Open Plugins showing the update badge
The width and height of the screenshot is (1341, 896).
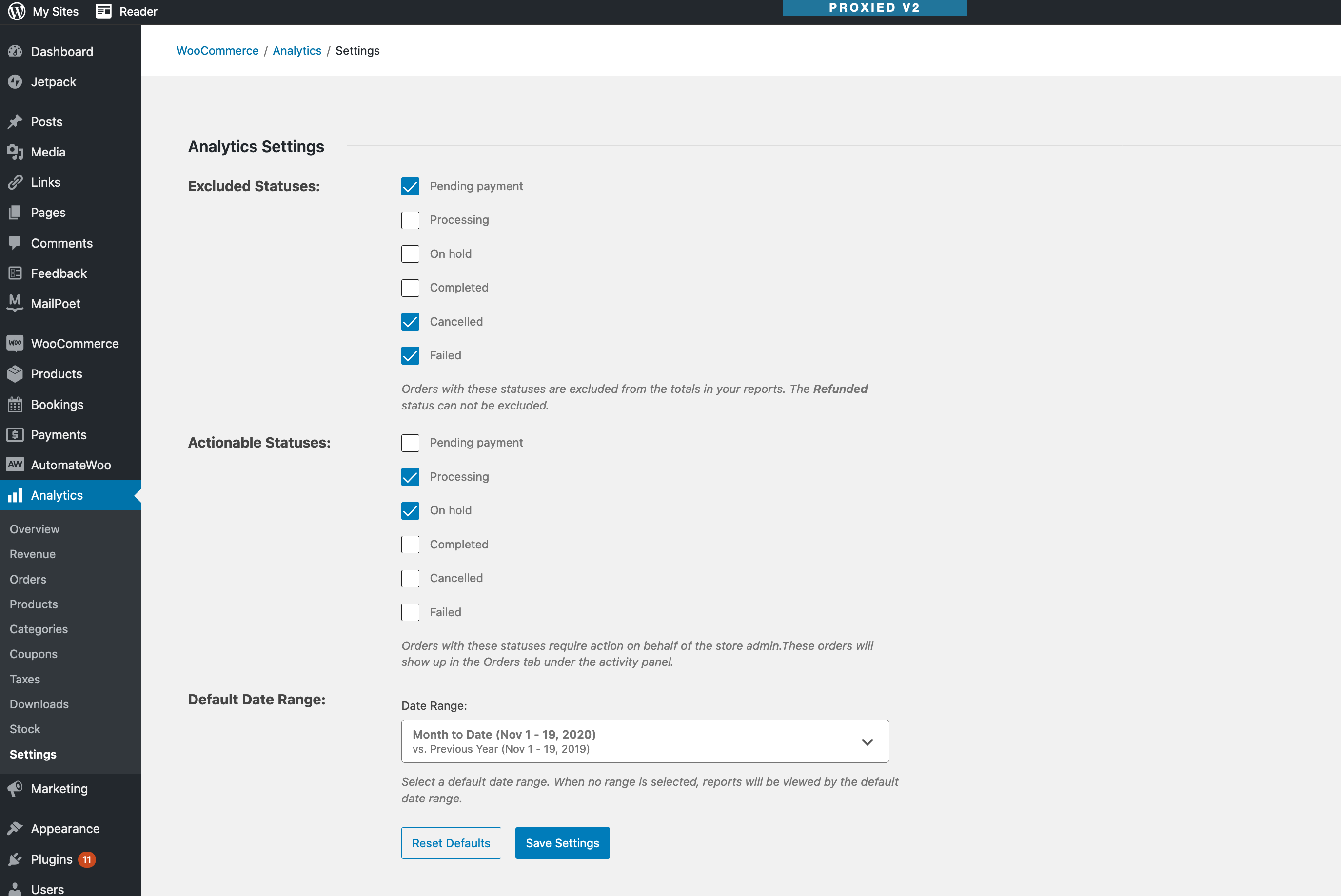pos(50,859)
